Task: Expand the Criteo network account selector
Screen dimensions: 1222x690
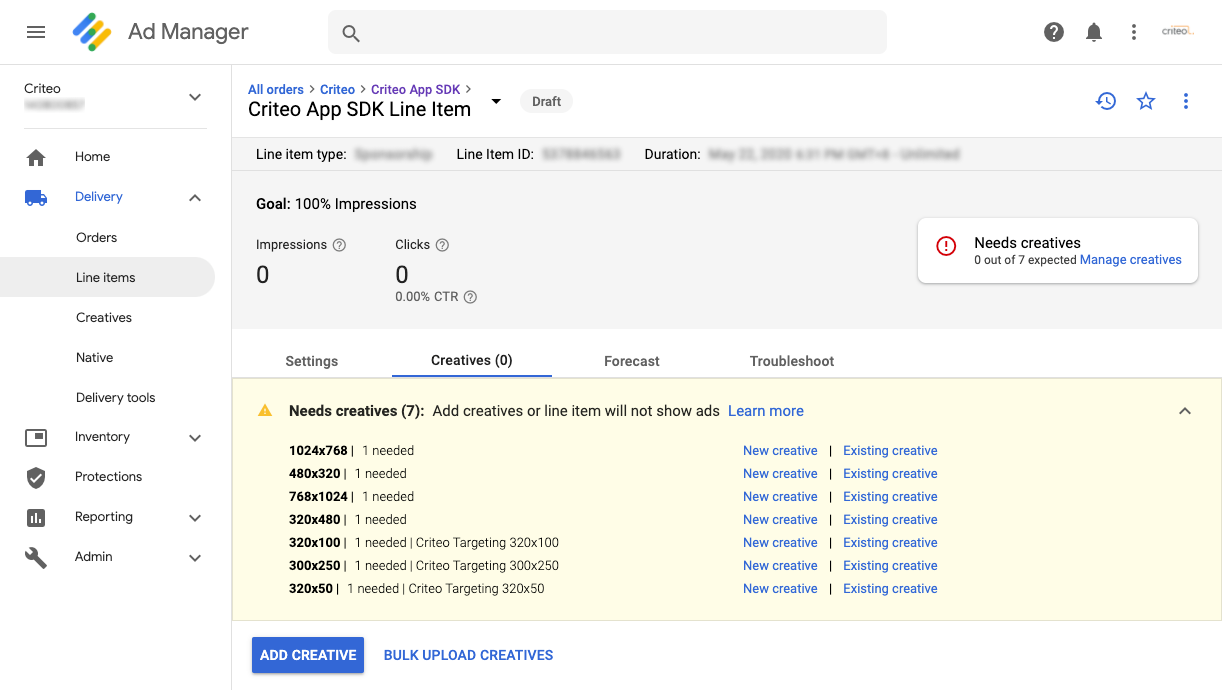Action: (x=195, y=97)
